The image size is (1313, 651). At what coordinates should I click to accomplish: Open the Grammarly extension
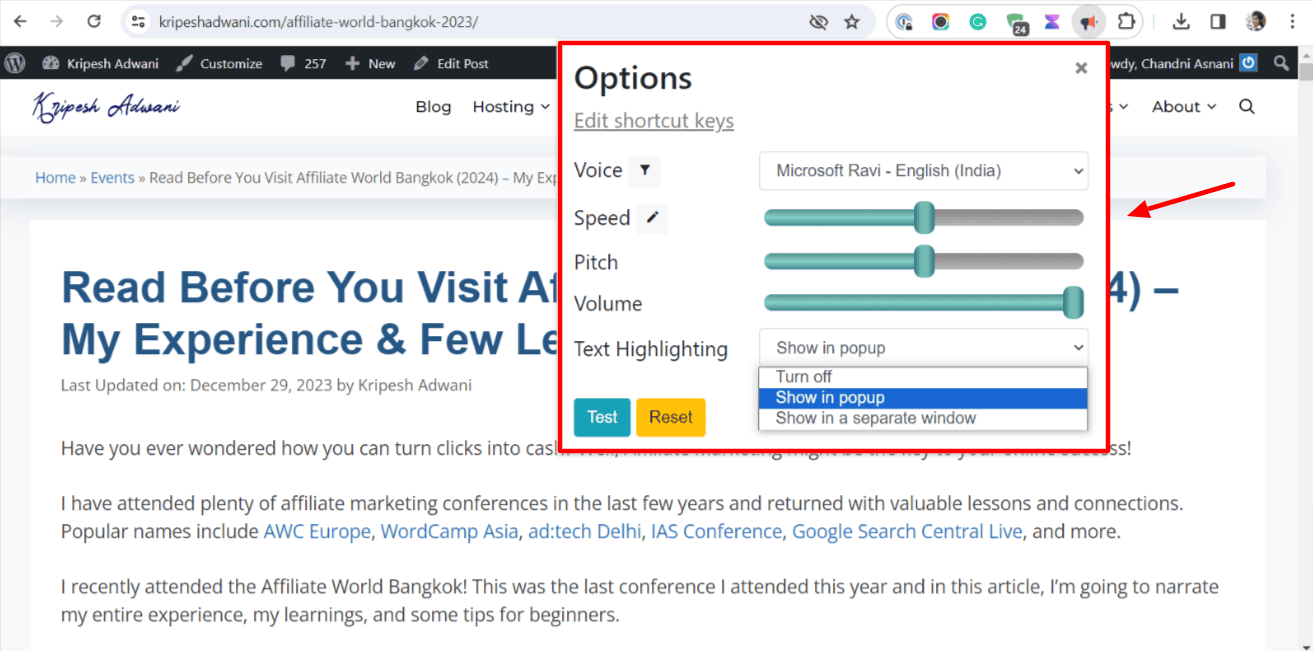pyautogui.click(x=978, y=21)
